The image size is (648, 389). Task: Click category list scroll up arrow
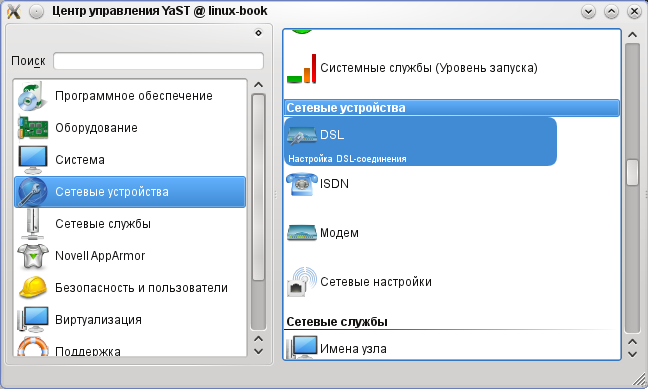258,85
